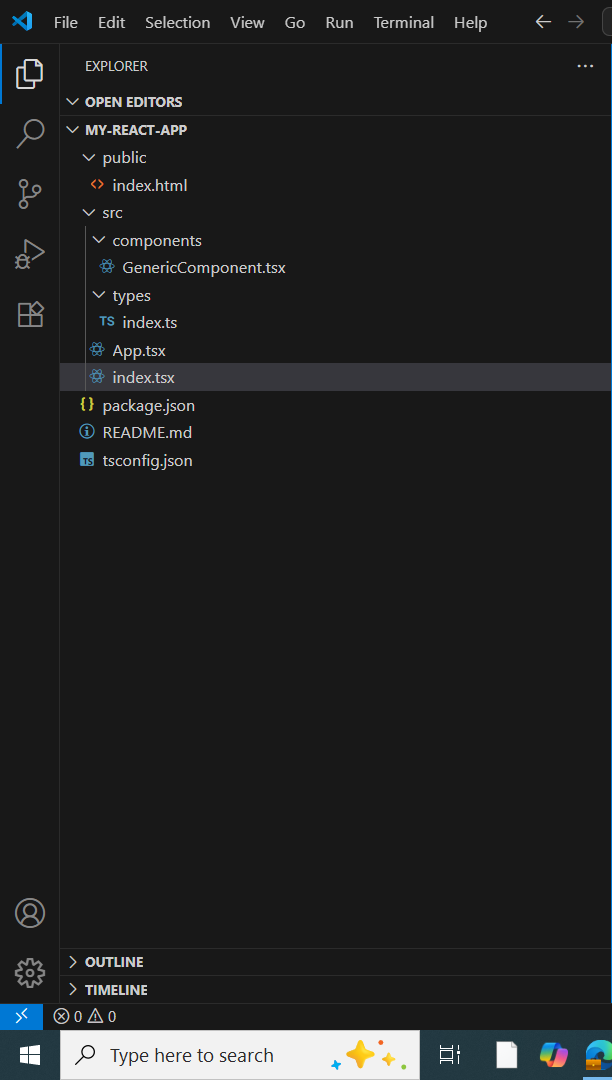Open the Run and Debug view

point(30,254)
